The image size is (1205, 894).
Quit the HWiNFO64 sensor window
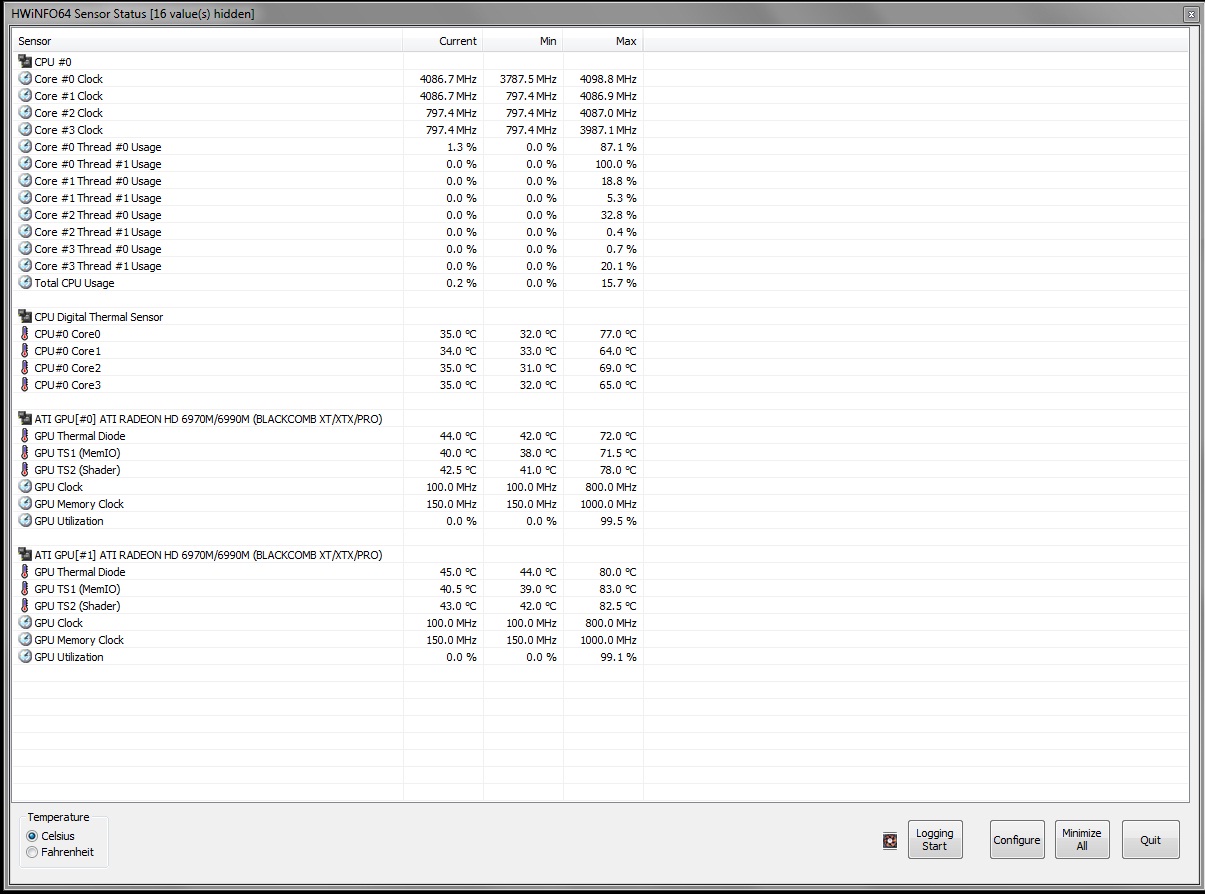pos(1150,840)
